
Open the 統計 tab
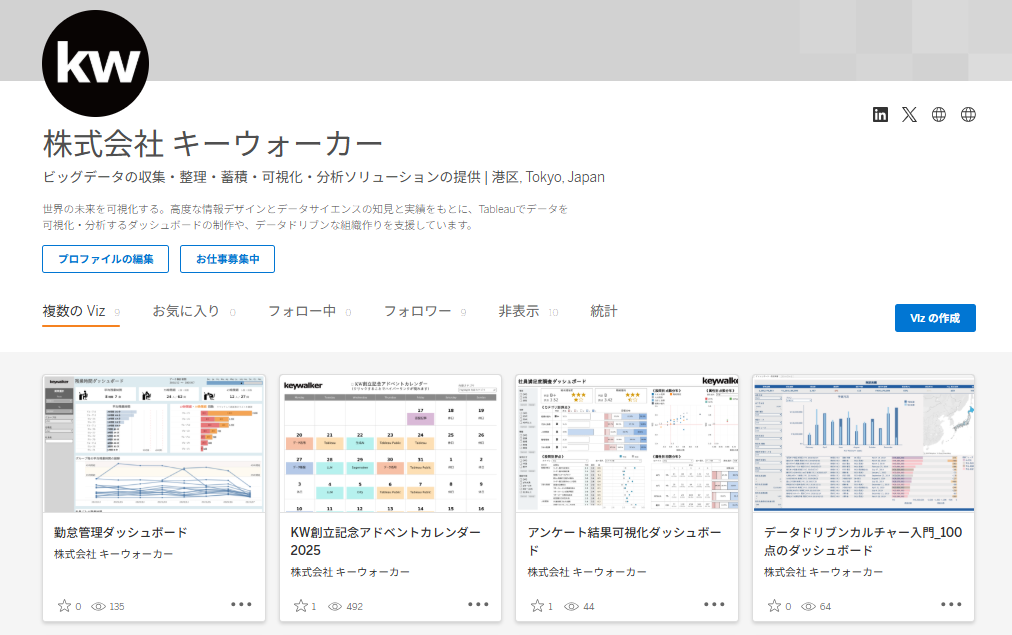(x=604, y=311)
